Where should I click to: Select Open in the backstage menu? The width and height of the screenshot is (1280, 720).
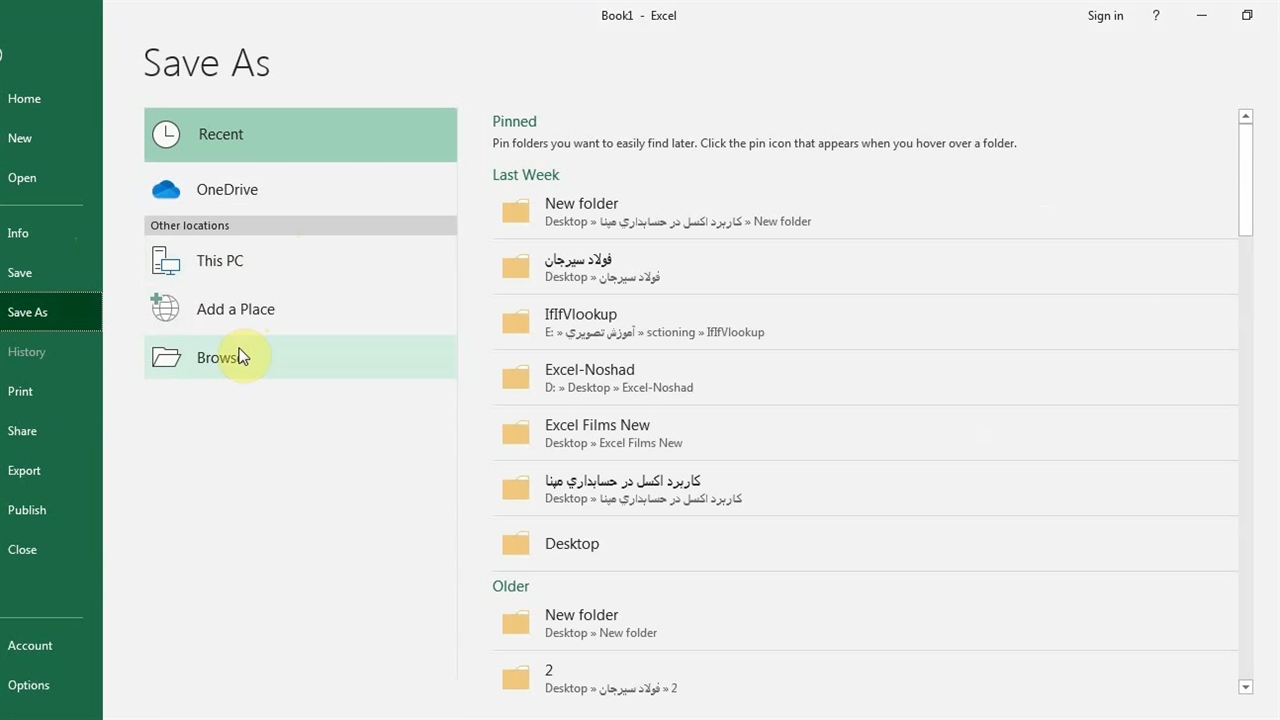click(50, 178)
